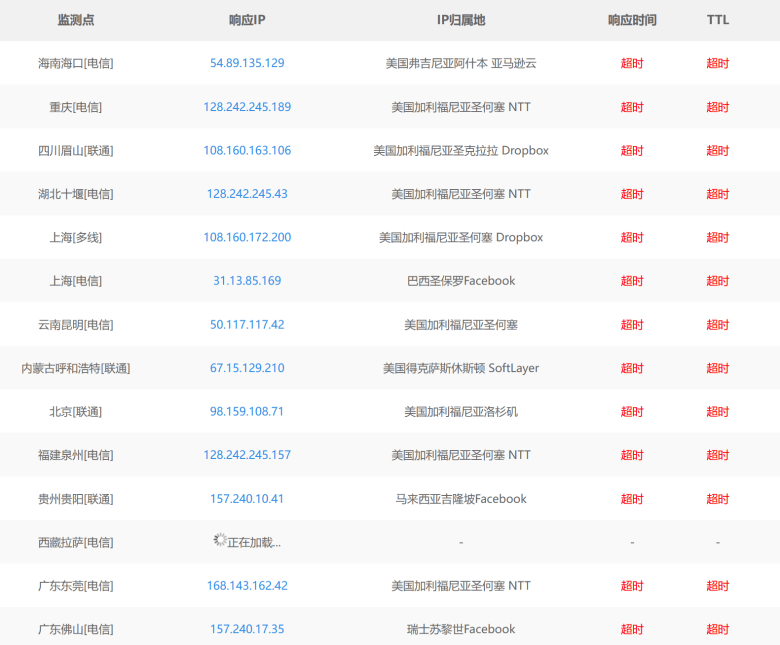Select monitor point 重庆[电信]
780x645 pixels.
(76, 107)
